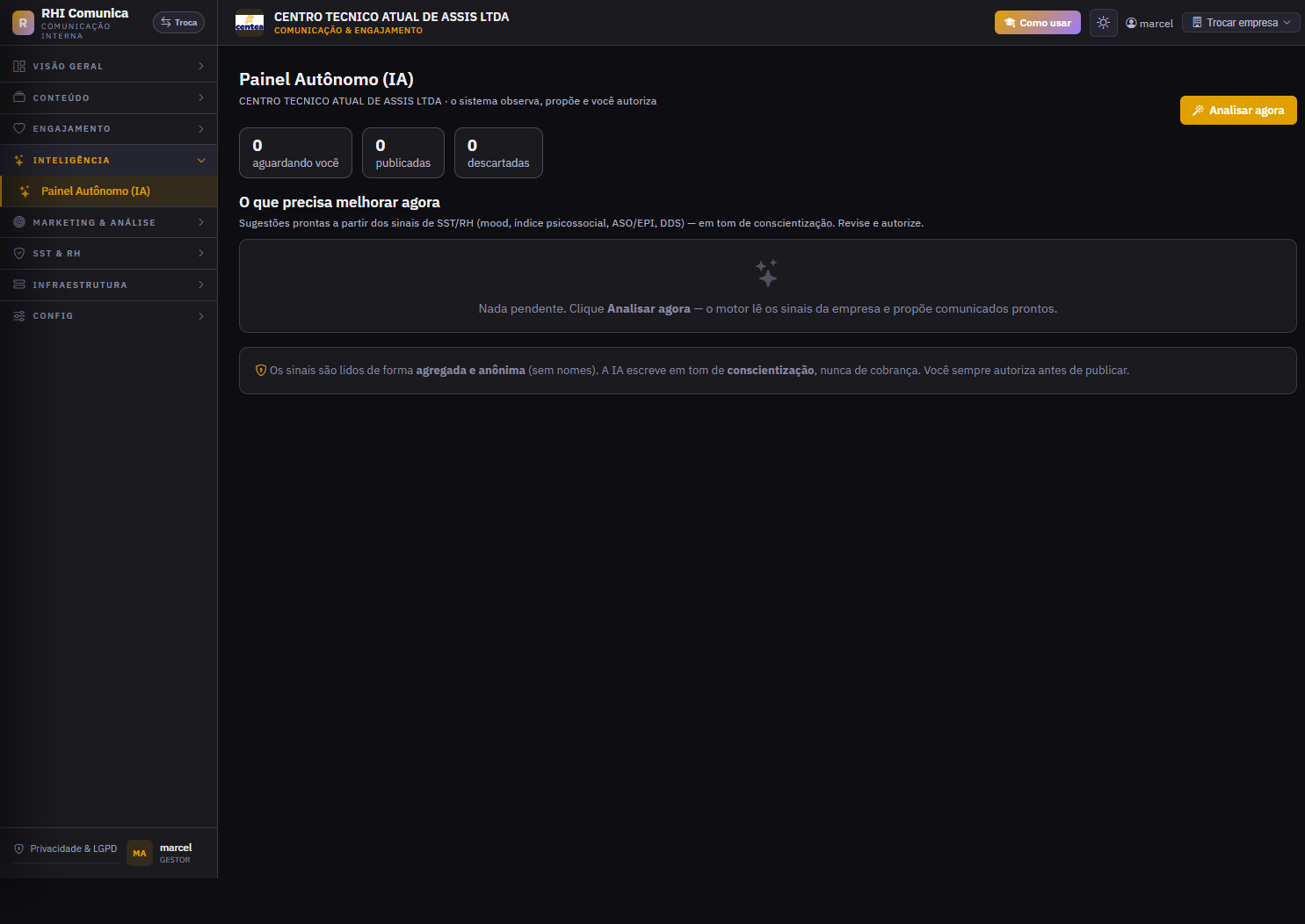Click the Infraestrutura server icon
1305x924 pixels.
pos(19,285)
